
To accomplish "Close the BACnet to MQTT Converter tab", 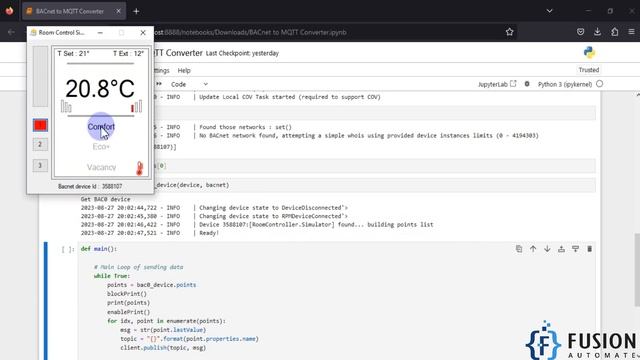I will tap(118, 11).
